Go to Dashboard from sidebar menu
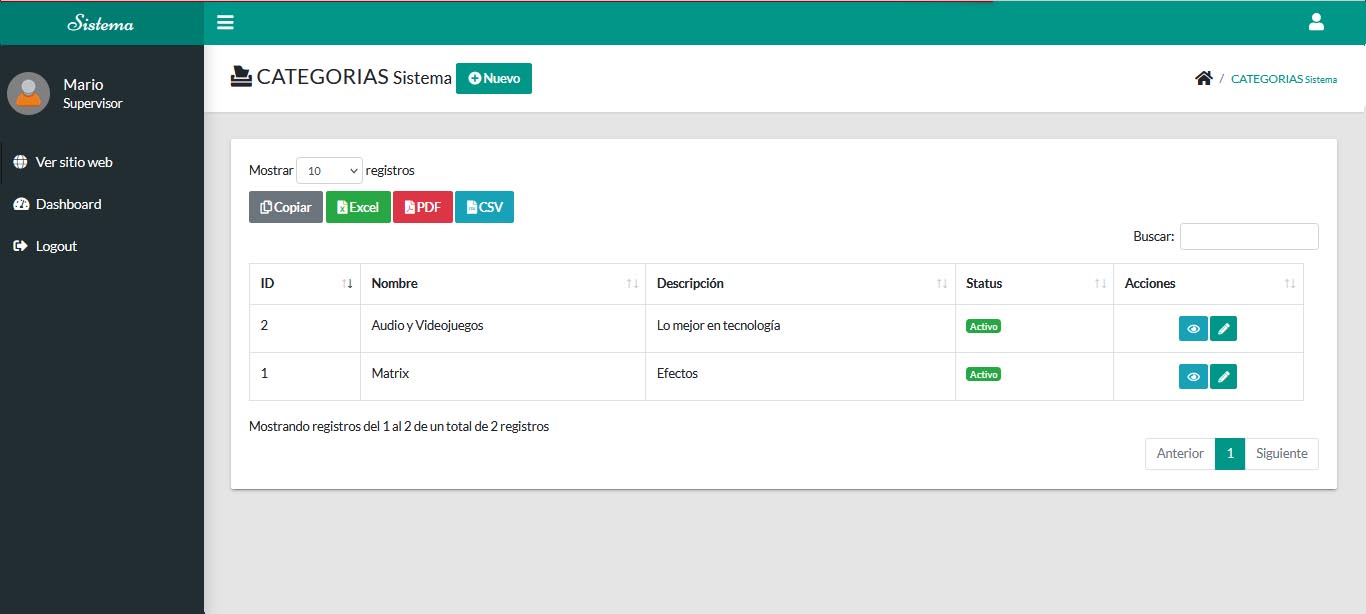This screenshot has height=614, width=1366. point(68,204)
